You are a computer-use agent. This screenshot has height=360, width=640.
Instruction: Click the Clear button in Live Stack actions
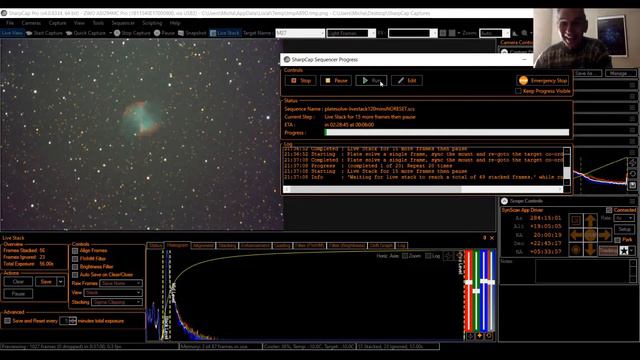pos(18,282)
